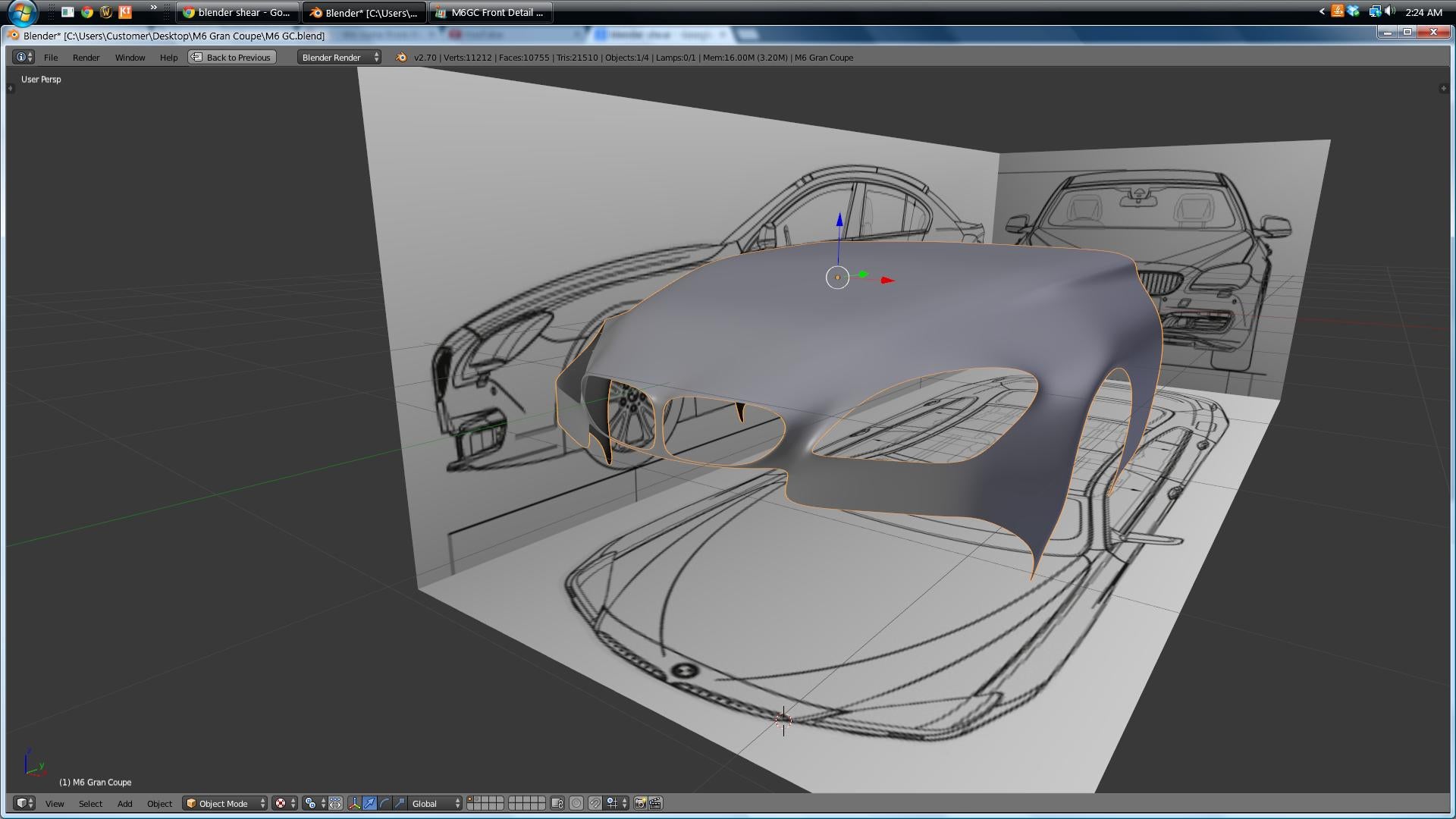The image size is (1456, 819).
Task: Open the Help menu
Action: coord(168,58)
